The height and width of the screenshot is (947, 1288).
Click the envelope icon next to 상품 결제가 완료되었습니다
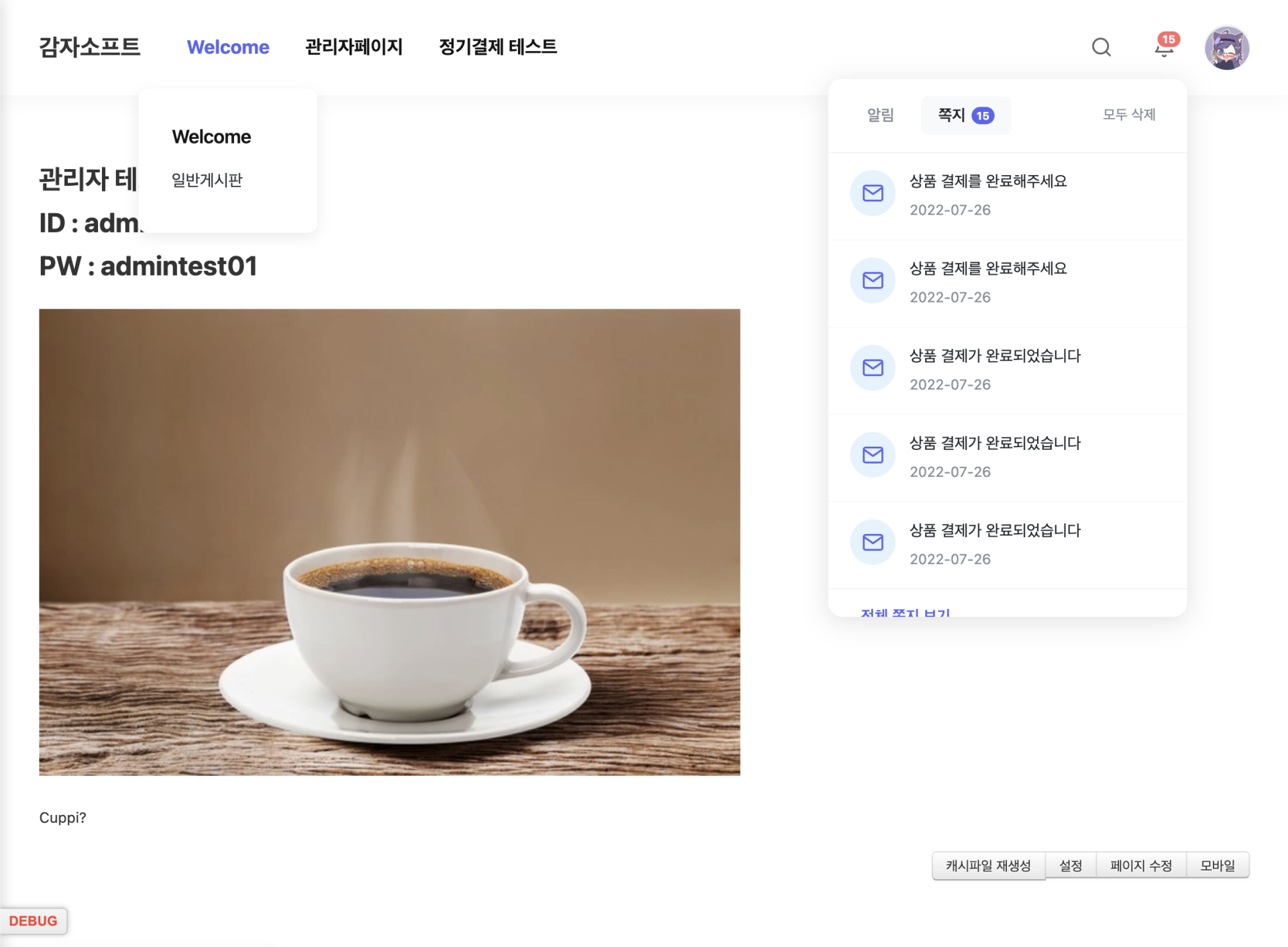click(872, 368)
